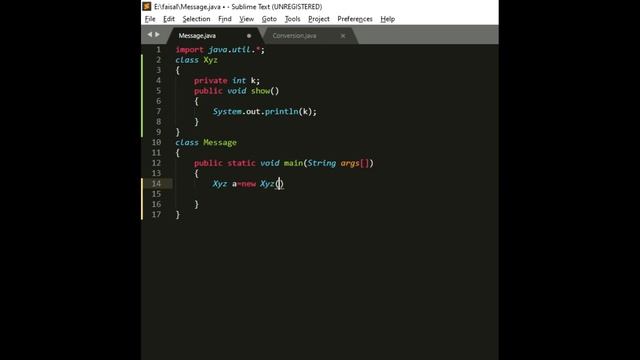Click 'args' parameter on line 12
The width and height of the screenshot is (640, 360).
tap(350, 163)
